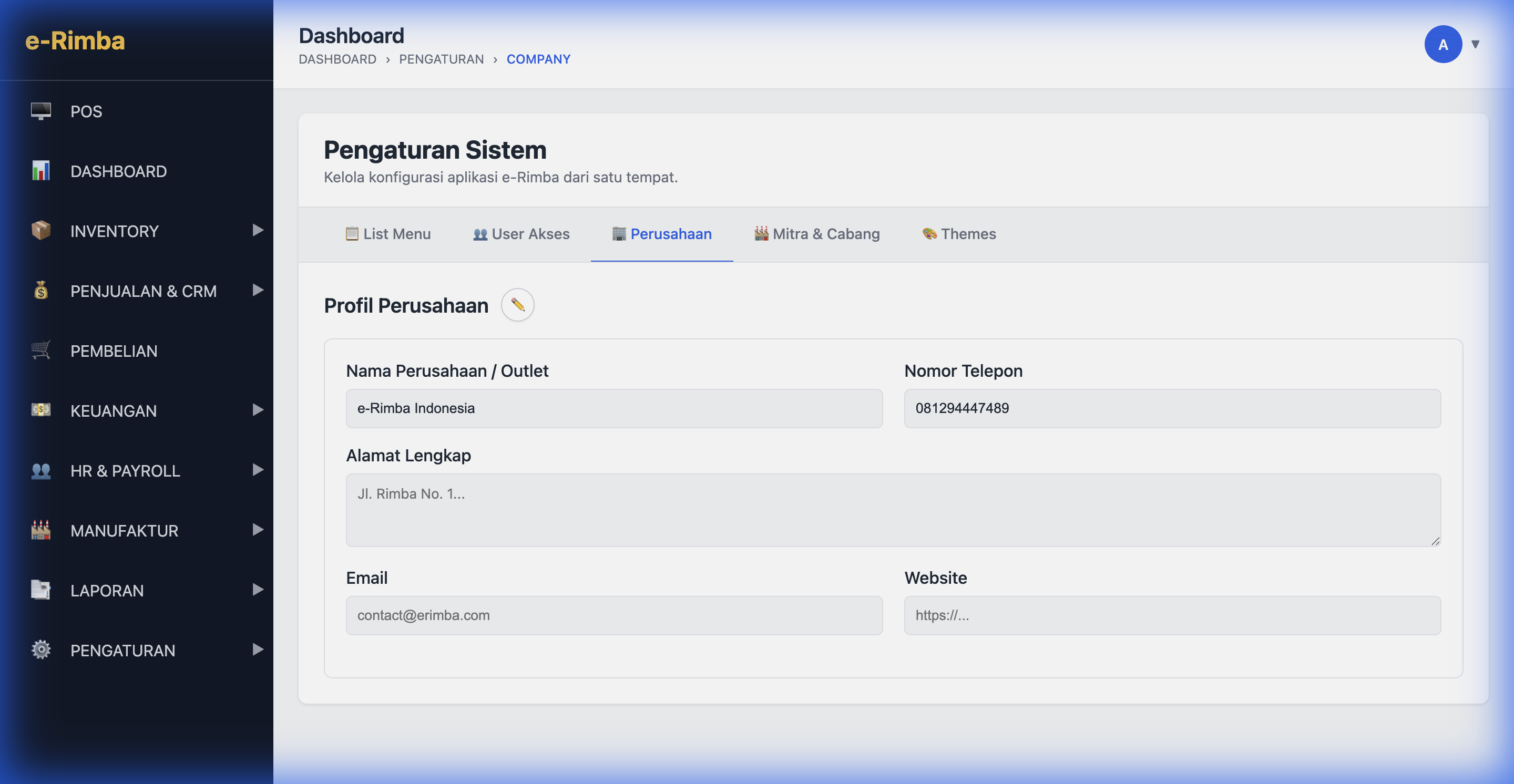
Task: Click the Pengaturan gear icon
Action: tap(40, 650)
